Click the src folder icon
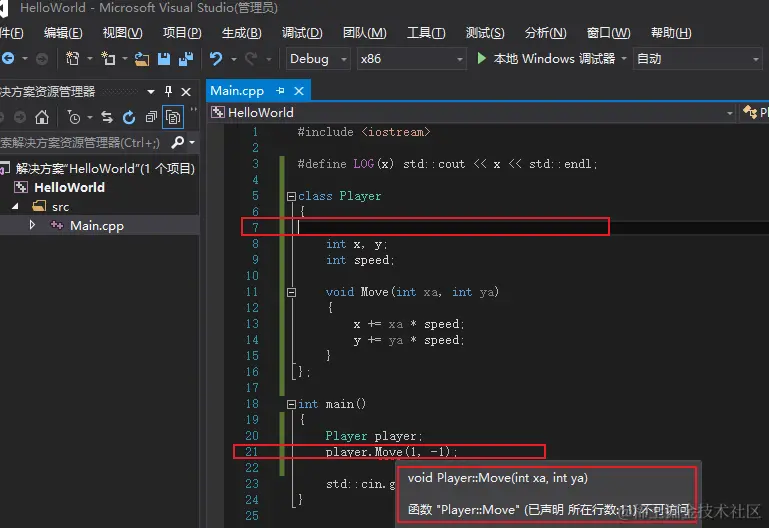Viewport: 769px width, 528px height. tap(39, 206)
